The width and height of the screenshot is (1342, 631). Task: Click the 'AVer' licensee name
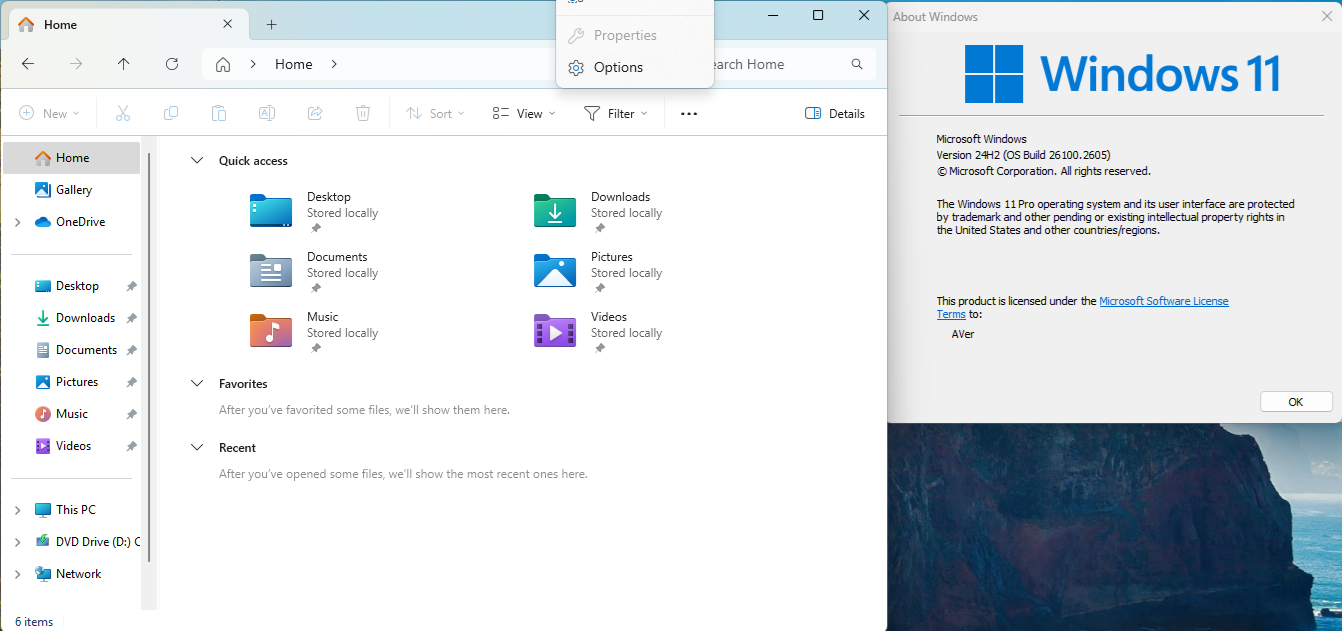click(x=963, y=334)
